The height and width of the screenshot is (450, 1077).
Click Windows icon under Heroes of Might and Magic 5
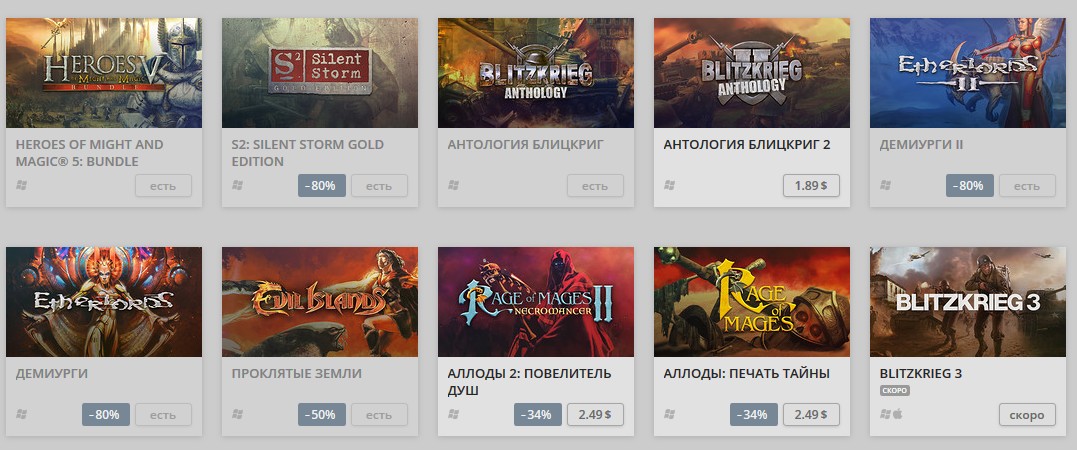[21, 185]
